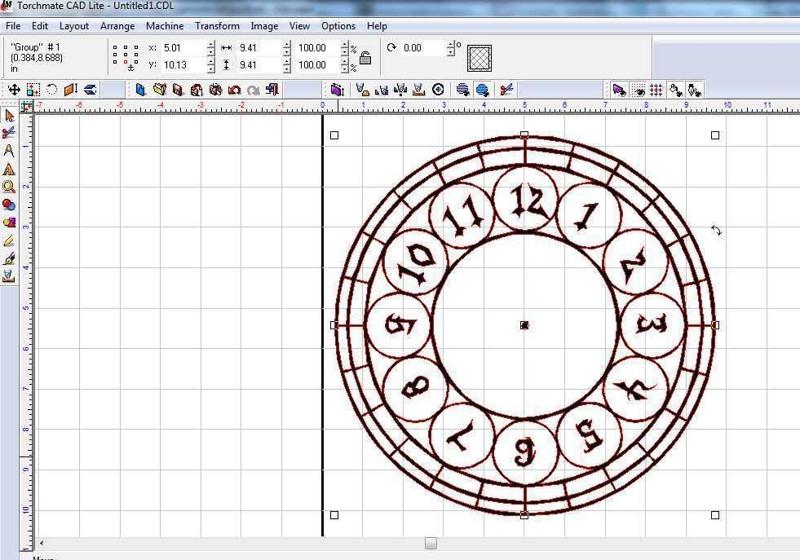
Task: Click the number 12 on the clock
Action: tap(529, 201)
